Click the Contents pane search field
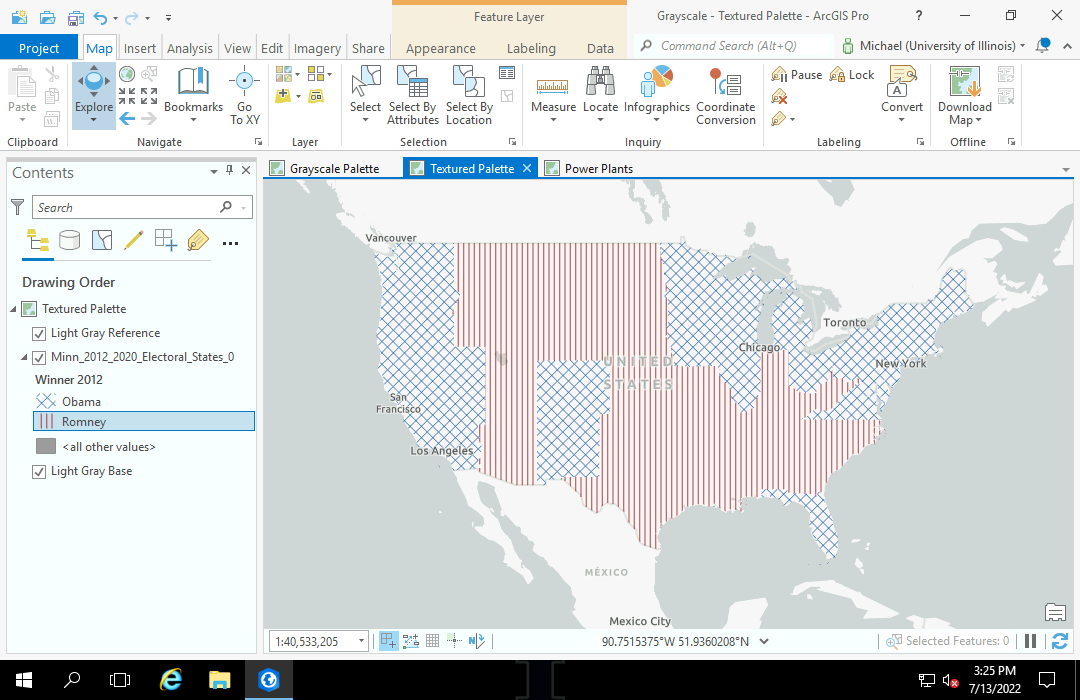Screen dimensions: 1080x700 (125, 207)
